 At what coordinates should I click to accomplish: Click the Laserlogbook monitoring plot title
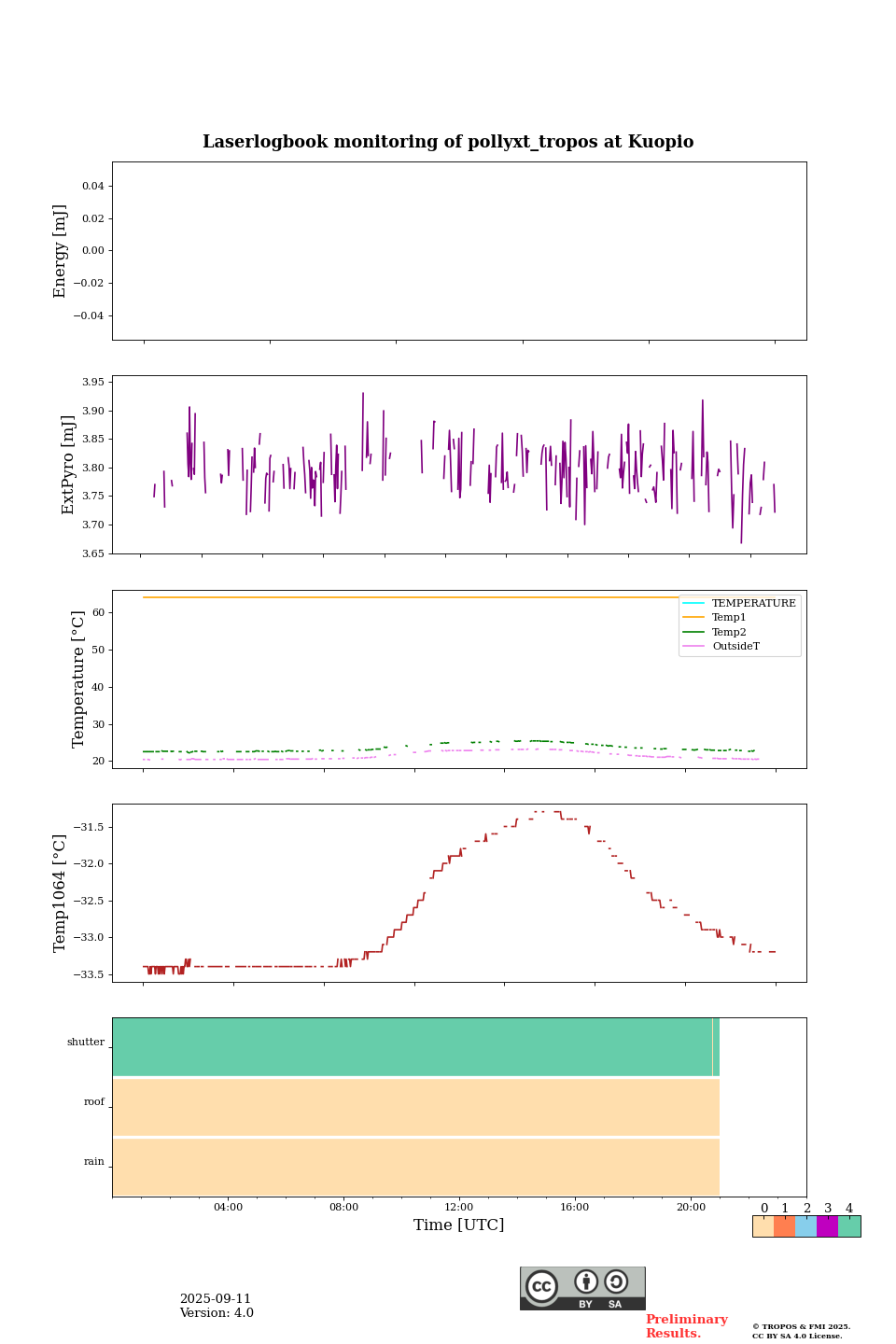pos(448,142)
